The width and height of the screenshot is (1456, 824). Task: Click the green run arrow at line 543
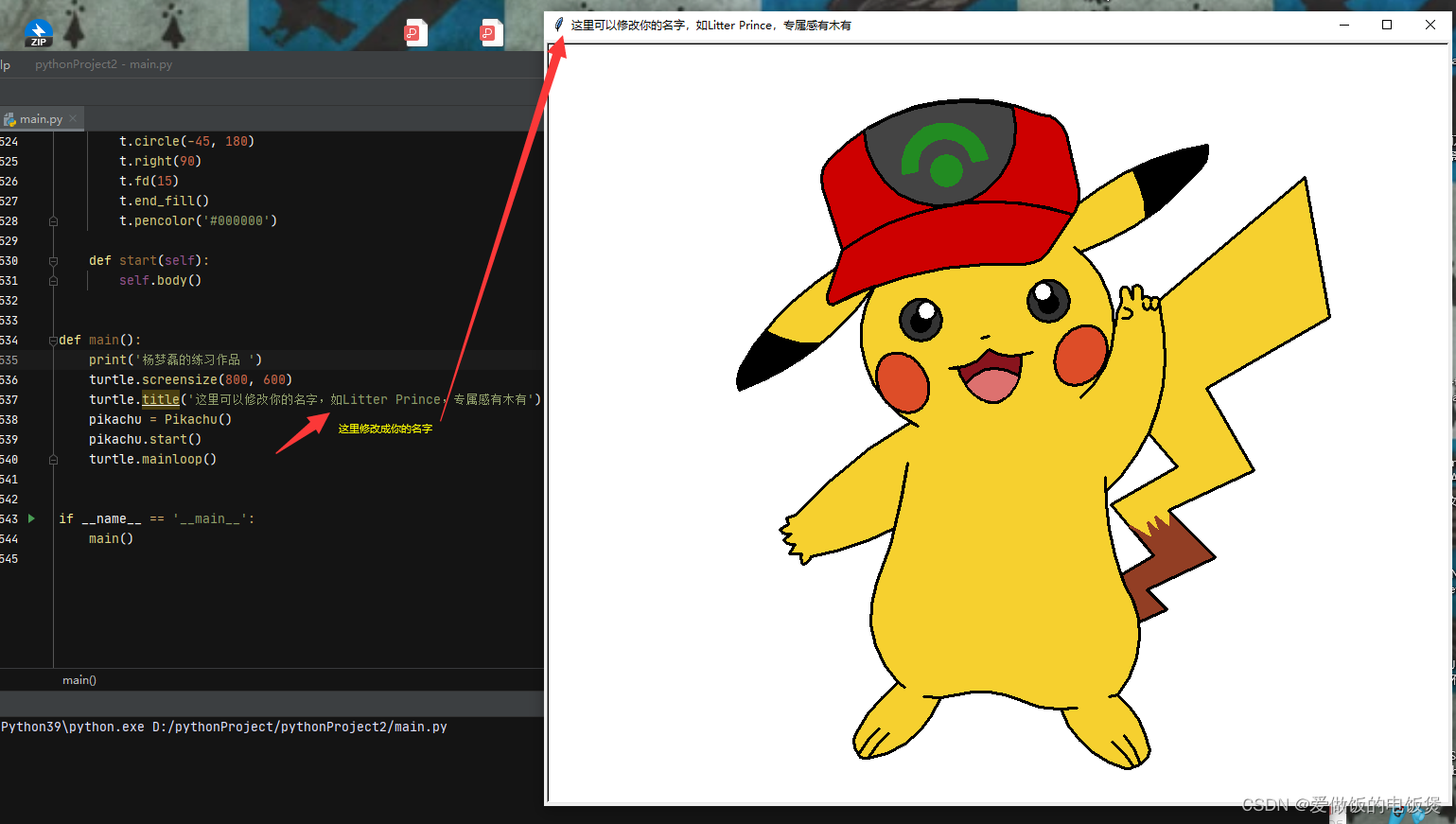[32, 518]
